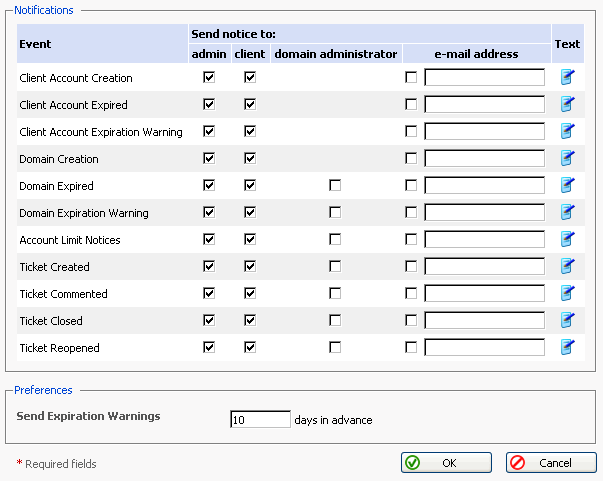
Task: Click the 'Preferences' section title
Action: click(43, 390)
